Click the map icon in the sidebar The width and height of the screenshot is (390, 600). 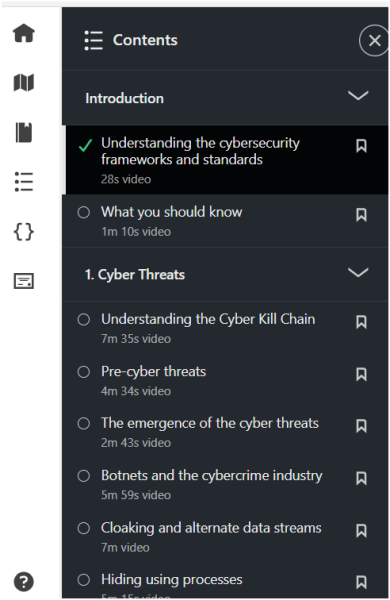tap(24, 83)
